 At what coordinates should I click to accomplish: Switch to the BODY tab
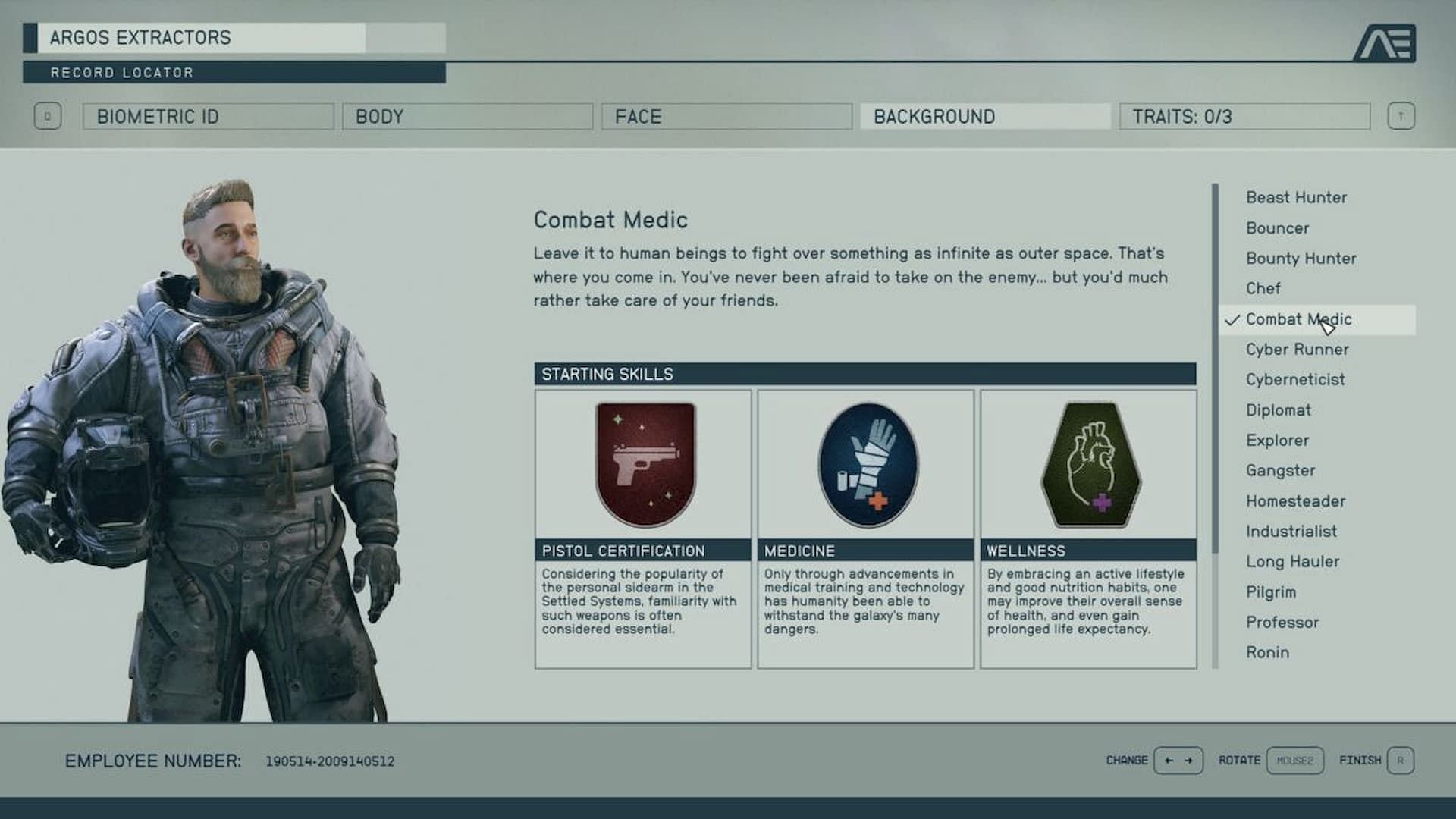click(466, 116)
